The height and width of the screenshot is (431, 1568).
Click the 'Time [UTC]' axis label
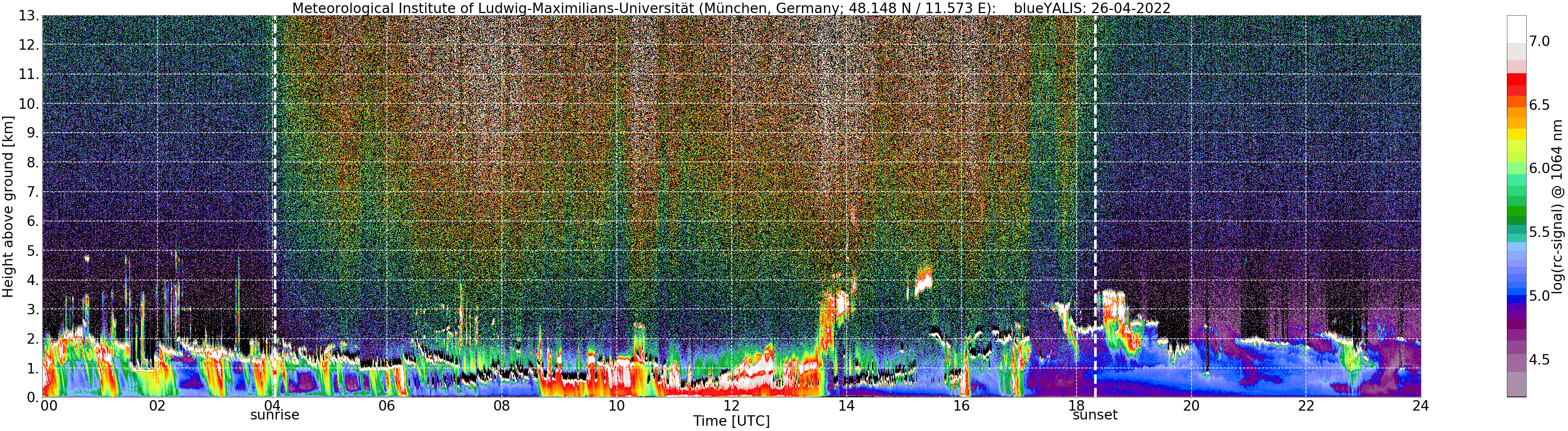(731, 421)
